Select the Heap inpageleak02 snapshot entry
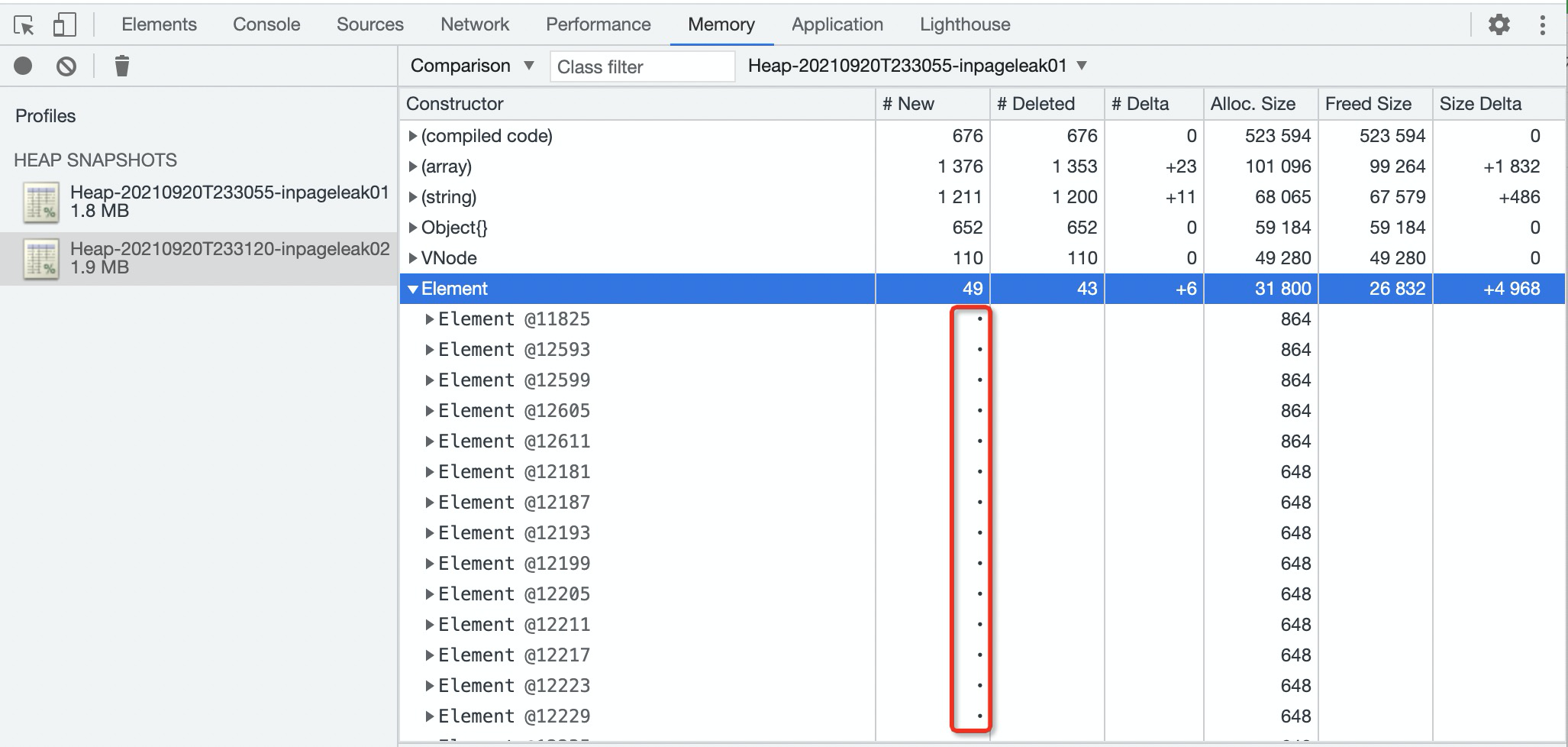The image size is (1568, 747). [x=229, y=258]
